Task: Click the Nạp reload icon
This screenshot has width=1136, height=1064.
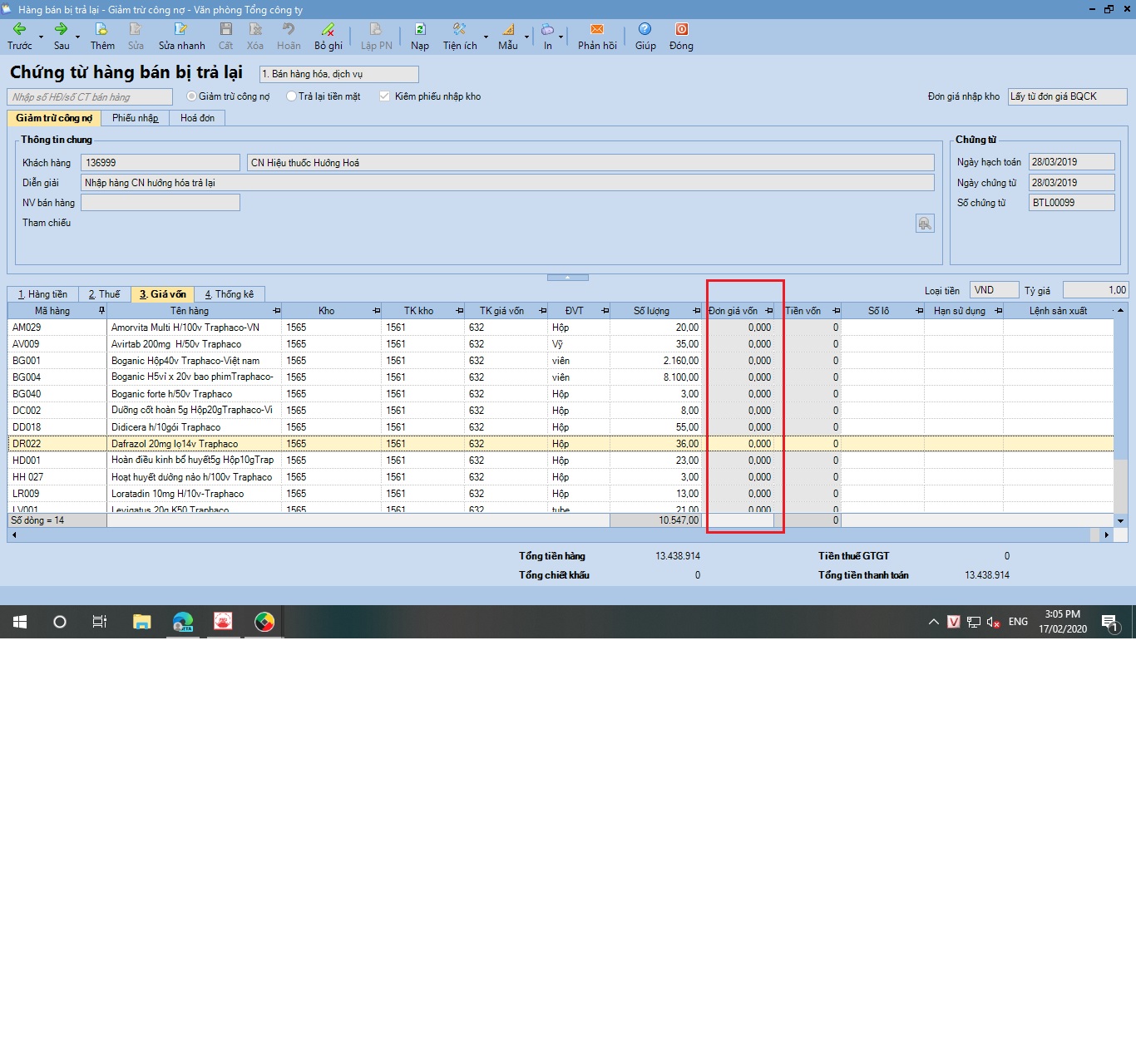Action: [420, 30]
